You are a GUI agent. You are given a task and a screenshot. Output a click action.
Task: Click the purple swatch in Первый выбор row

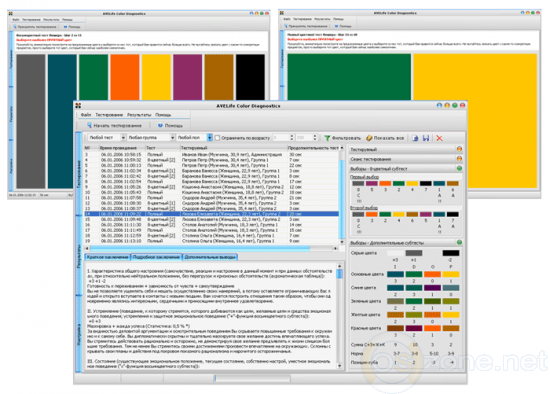(371, 183)
